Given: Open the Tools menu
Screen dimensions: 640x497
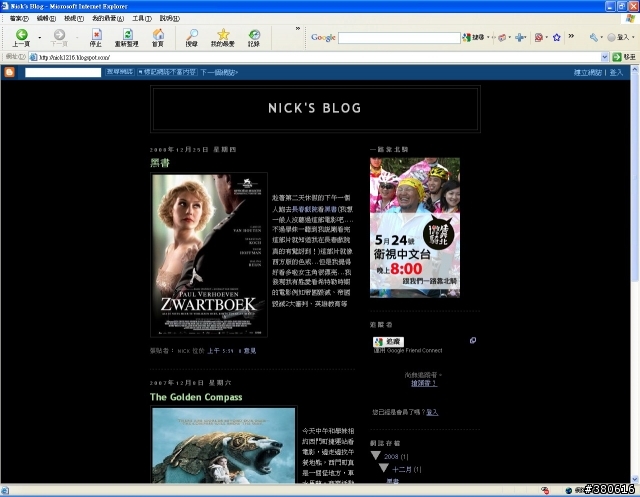Looking at the screenshot, I should pos(142,18).
